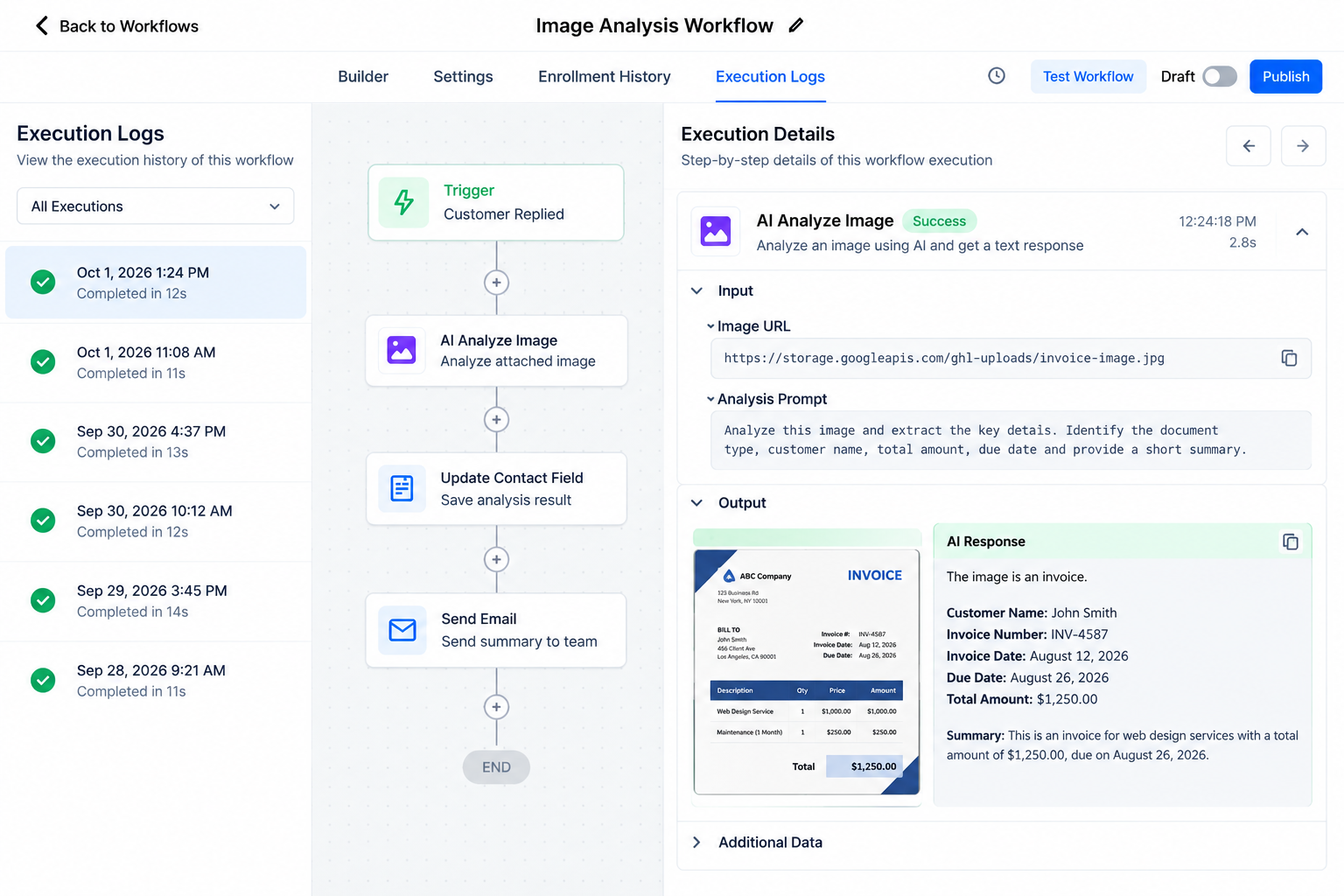Switch to the Builder tab
This screenshot has height=896, width=1344.
[x=363, y=76]
